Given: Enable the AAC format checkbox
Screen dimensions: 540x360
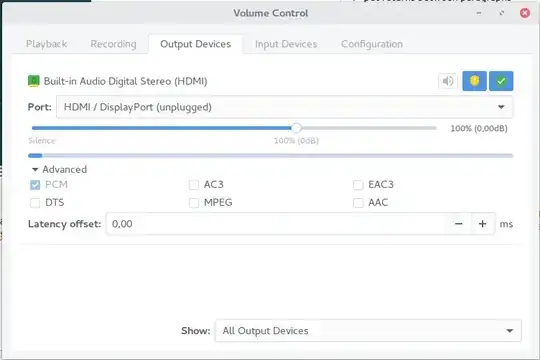Looking at the screenshot, I should tap(358, 203).
